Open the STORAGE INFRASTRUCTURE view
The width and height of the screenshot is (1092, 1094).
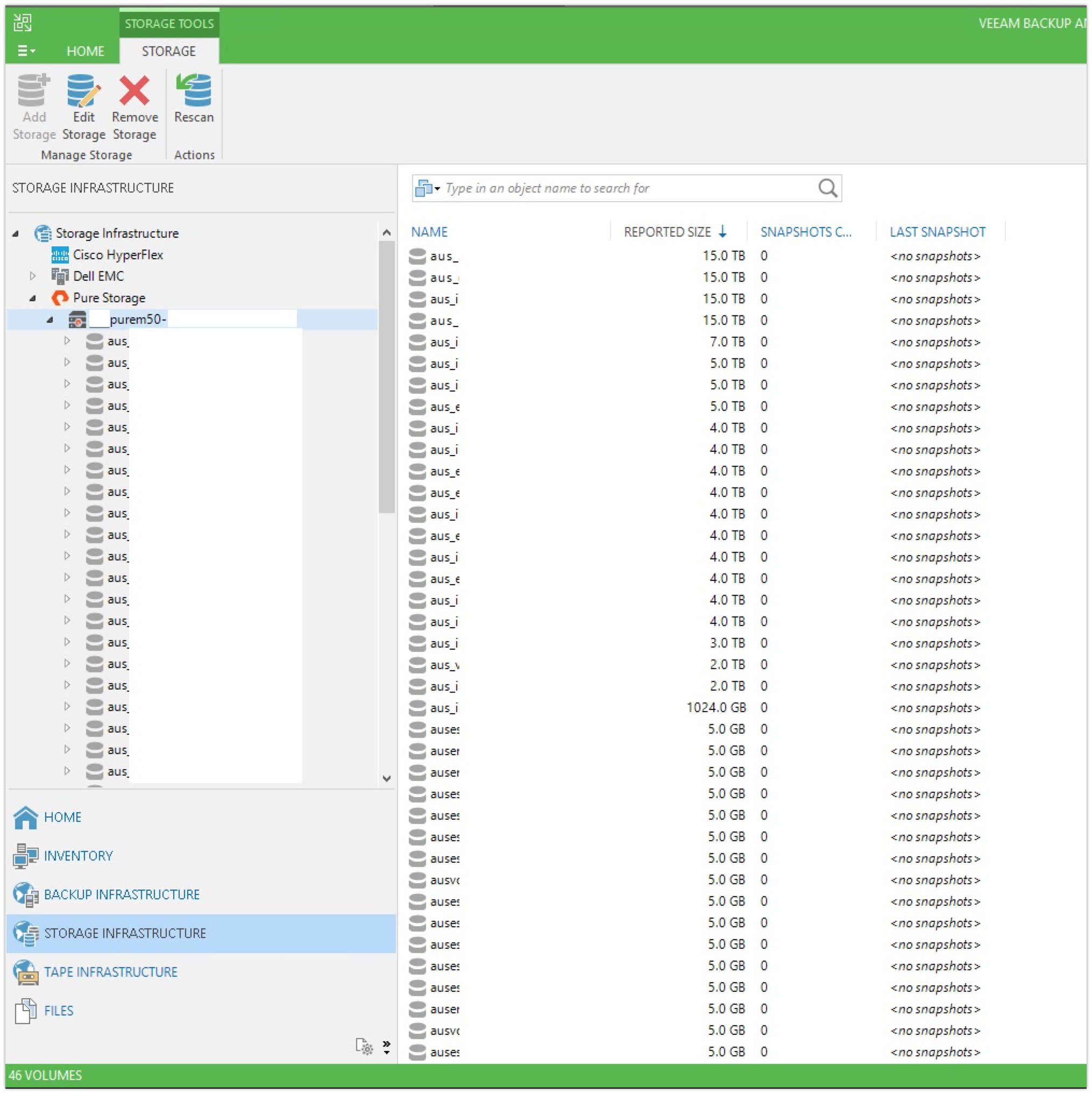201,933
